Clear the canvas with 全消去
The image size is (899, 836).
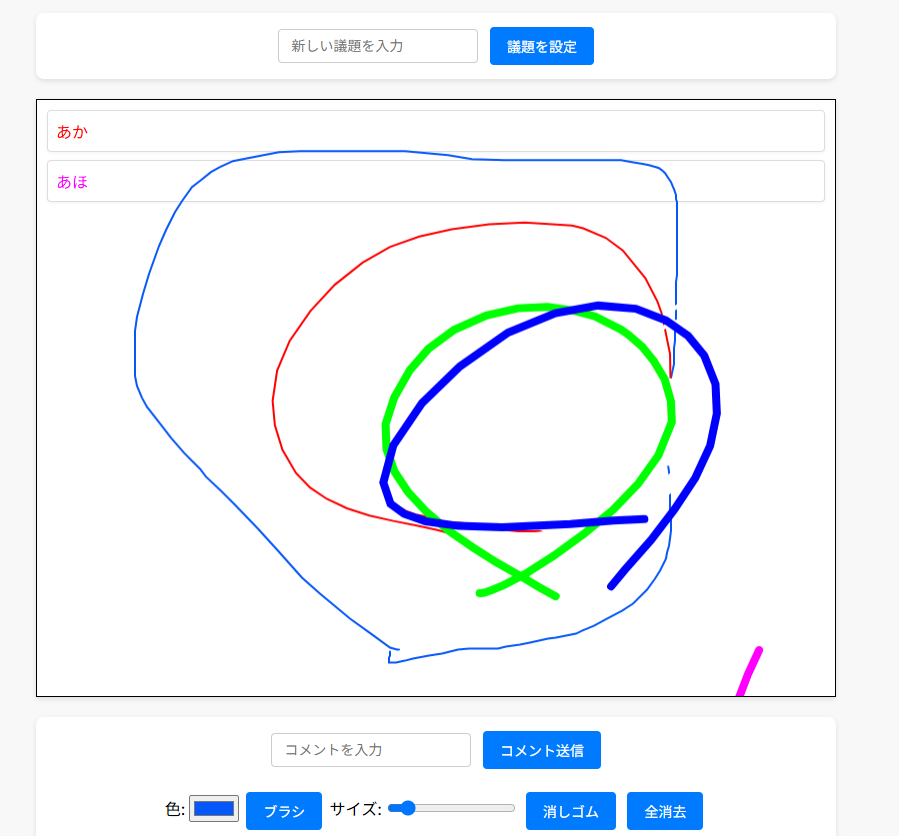click(x=665, y=811)
